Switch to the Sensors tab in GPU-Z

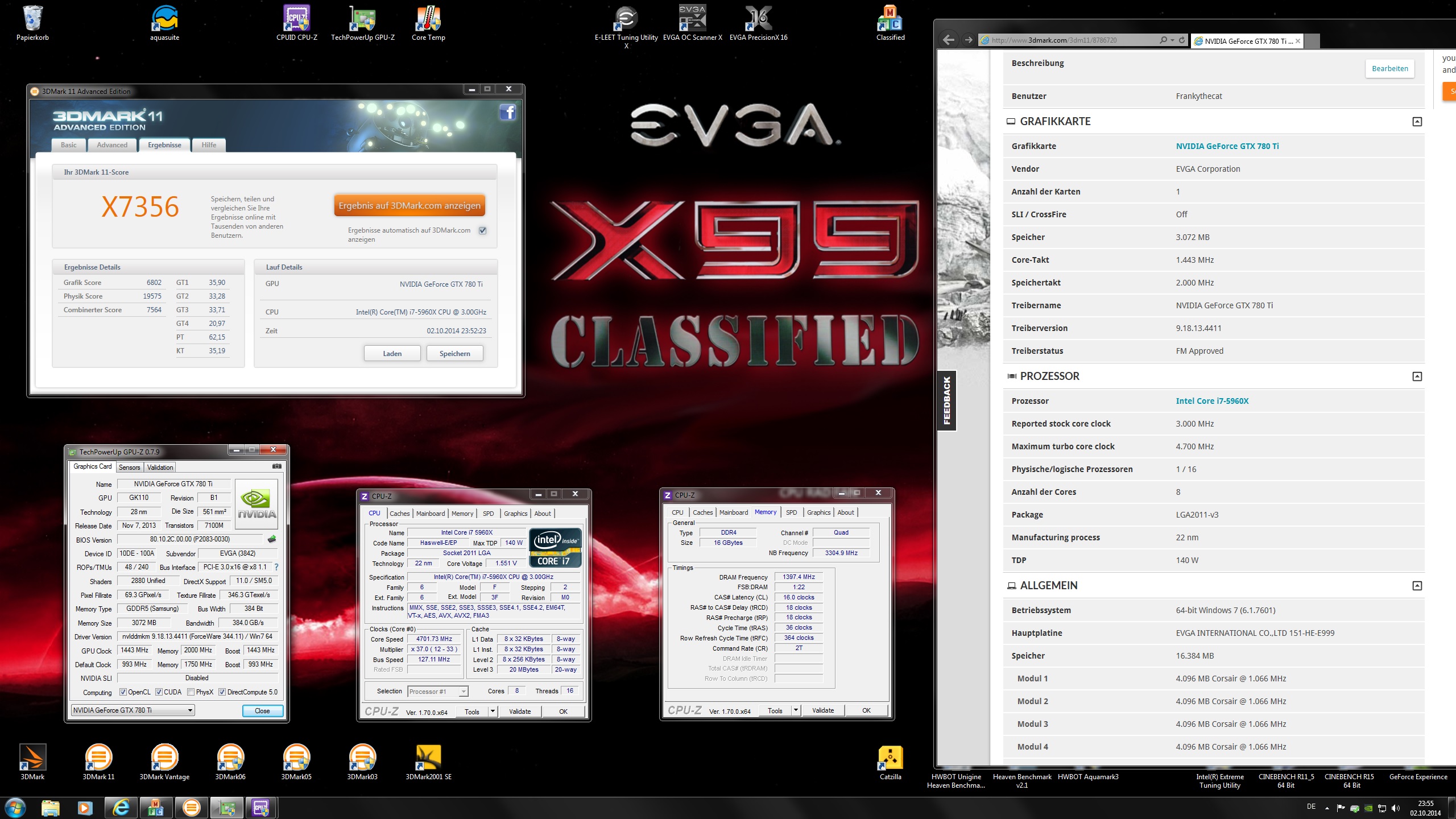click(129, 467)
